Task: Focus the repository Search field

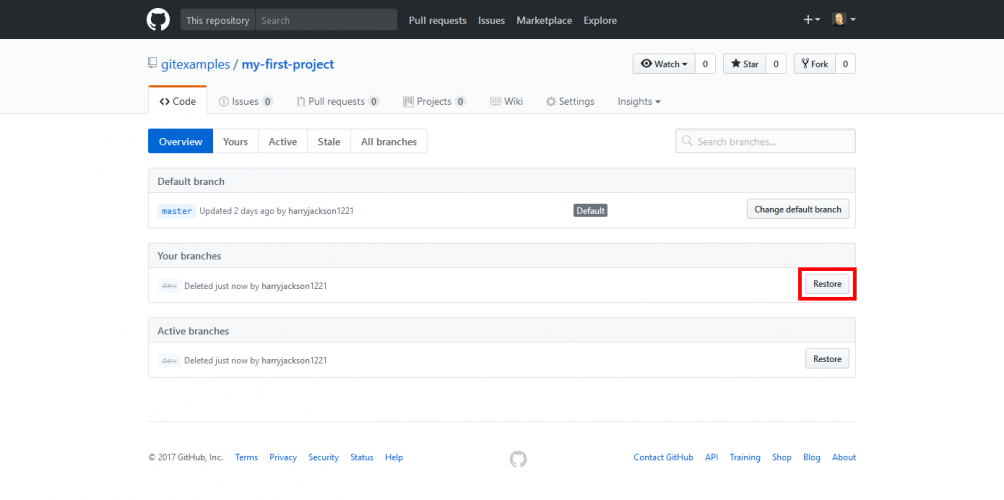Action: pos(327,20)
